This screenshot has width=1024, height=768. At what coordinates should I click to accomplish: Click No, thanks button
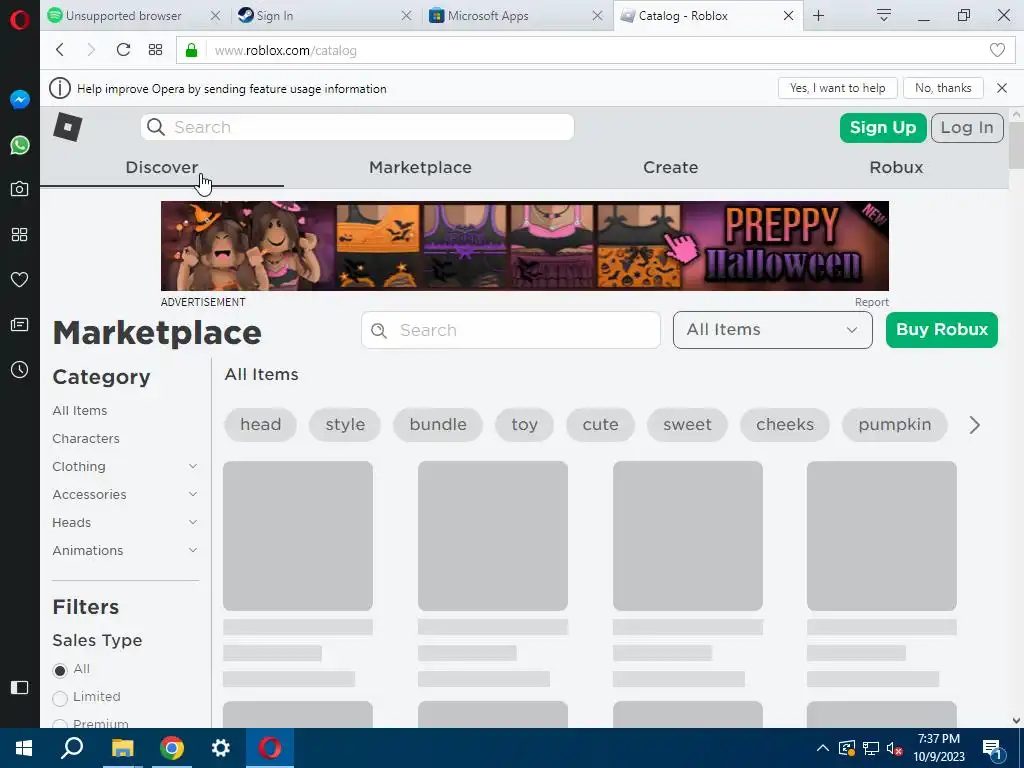[943, 88]
